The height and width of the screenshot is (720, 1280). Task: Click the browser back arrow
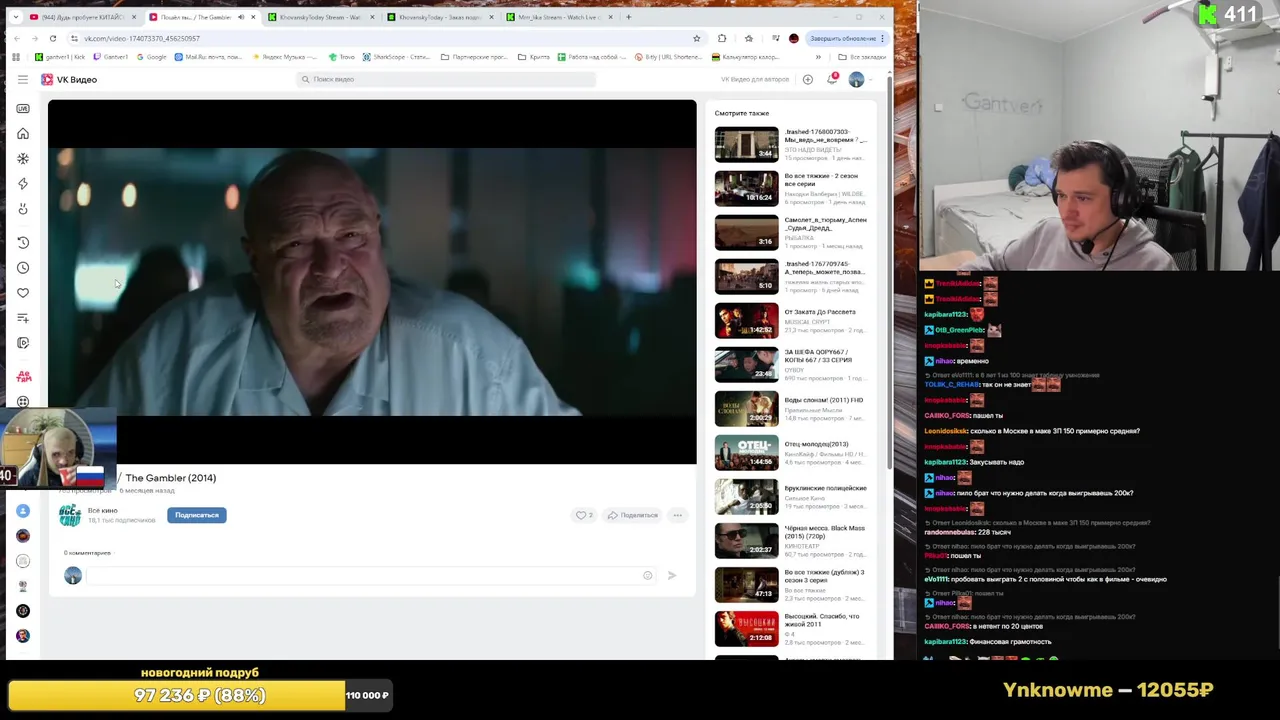(17, 38)
